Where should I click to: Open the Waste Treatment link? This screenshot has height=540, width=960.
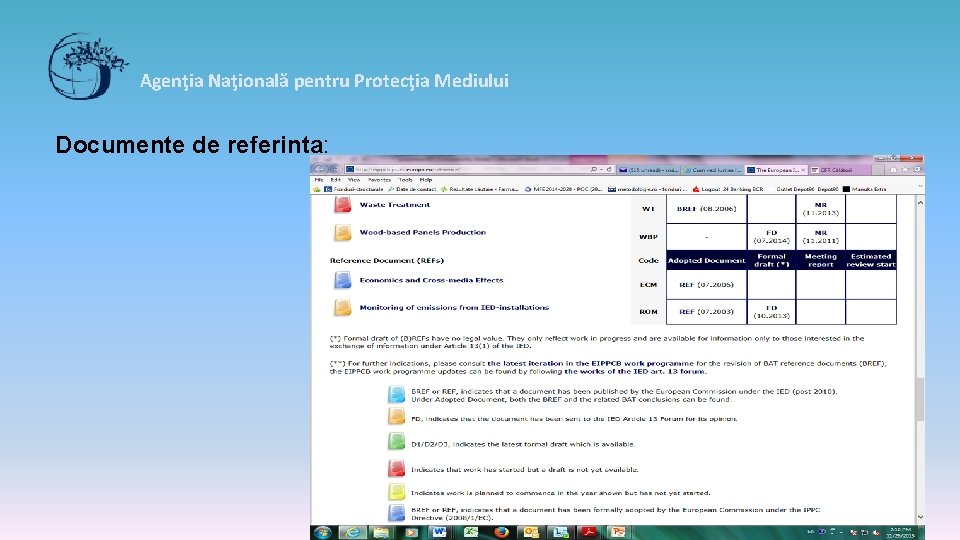pos(394,205)
